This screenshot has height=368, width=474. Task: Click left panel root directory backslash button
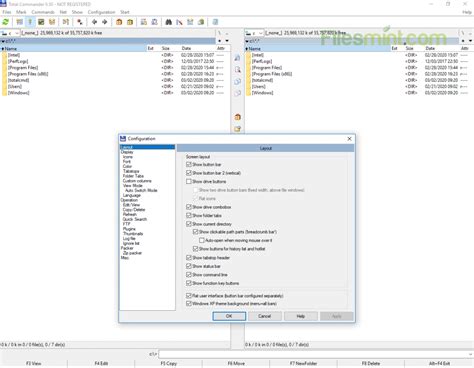pyautogui.click(x=219, y=33)
